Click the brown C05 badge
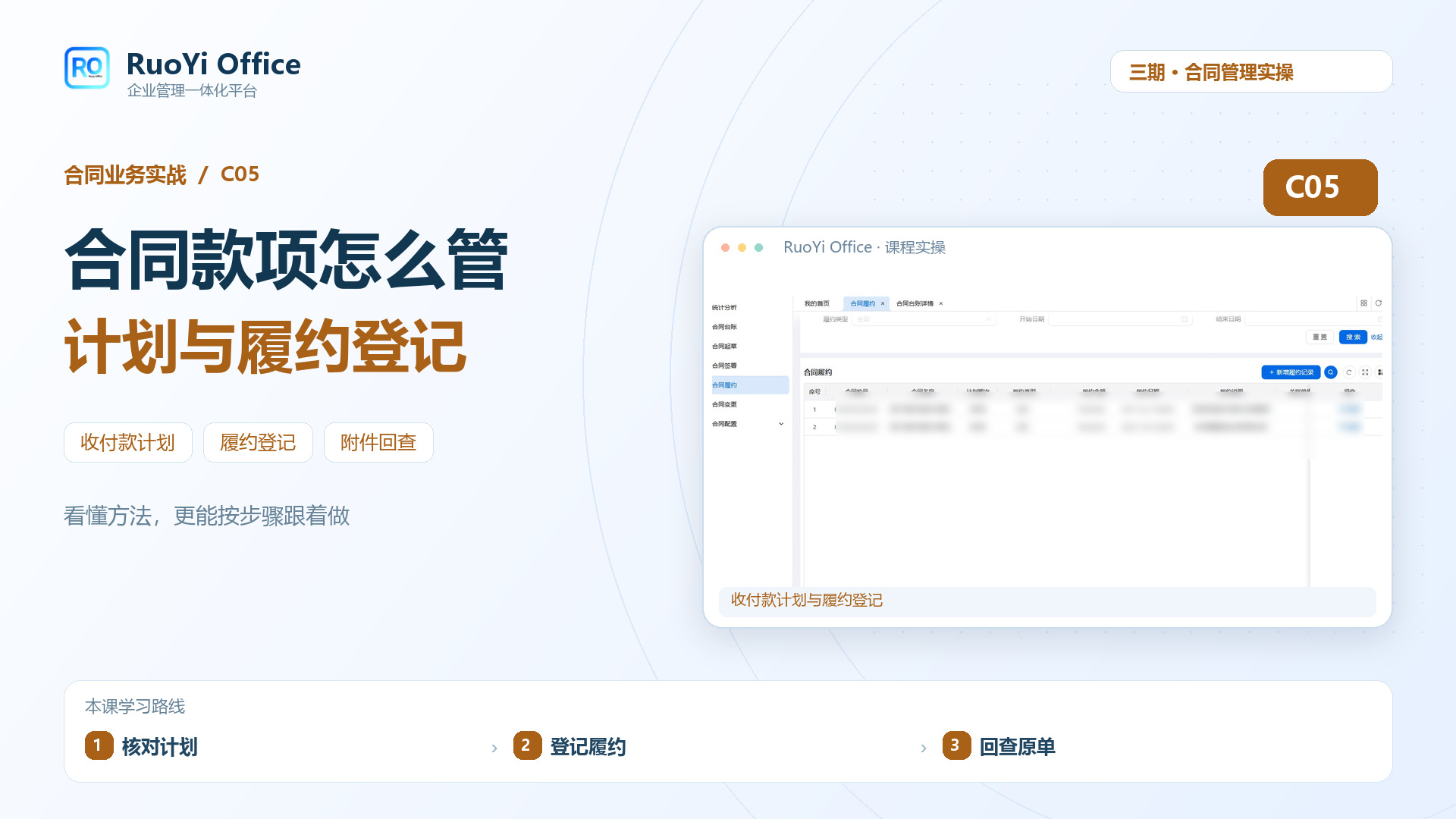Viewport: 1456px width, 819px height. pyautogui.click(x=1320, y=187)
